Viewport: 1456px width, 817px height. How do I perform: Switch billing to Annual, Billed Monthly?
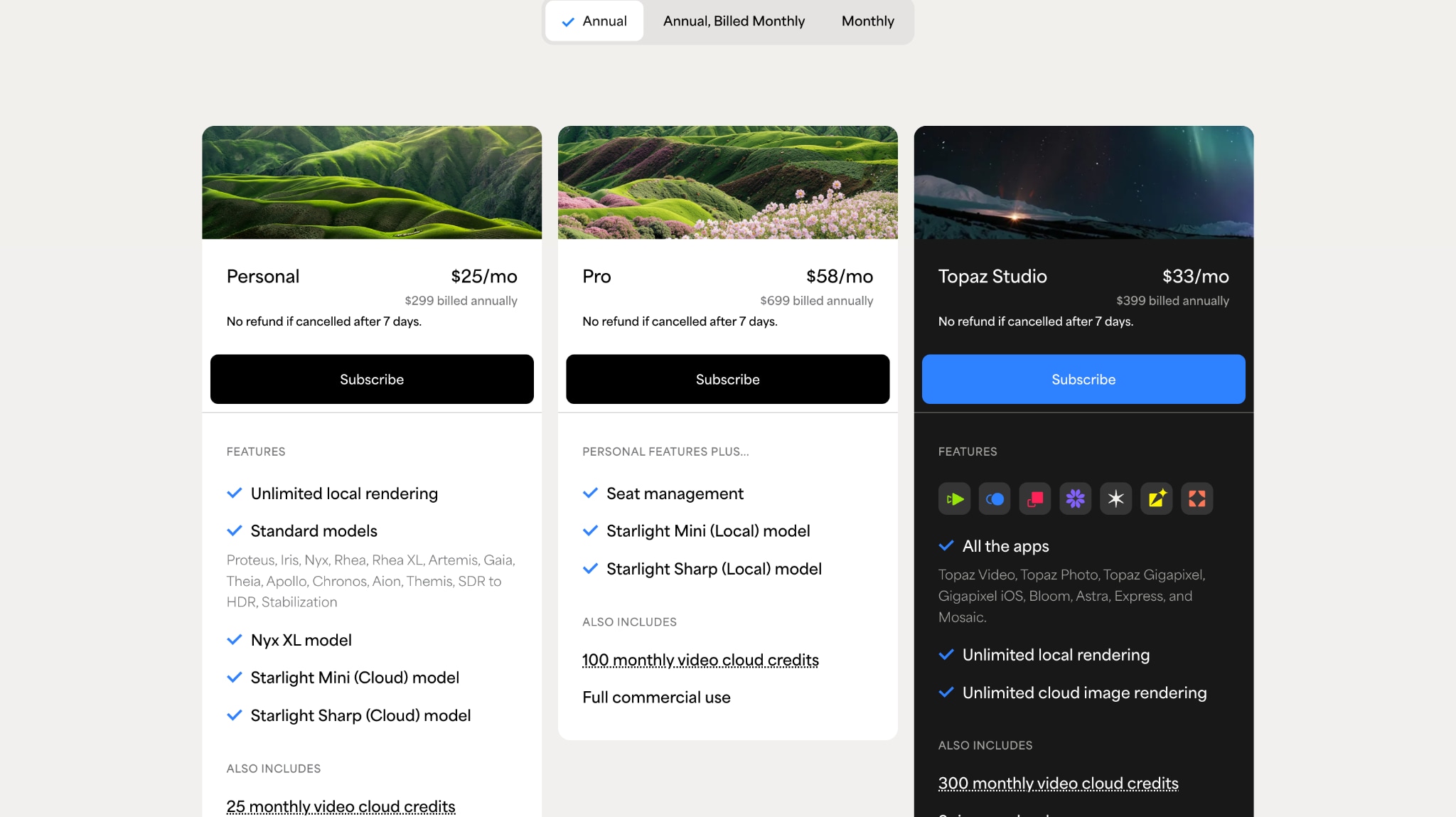(x=734, y=21)
